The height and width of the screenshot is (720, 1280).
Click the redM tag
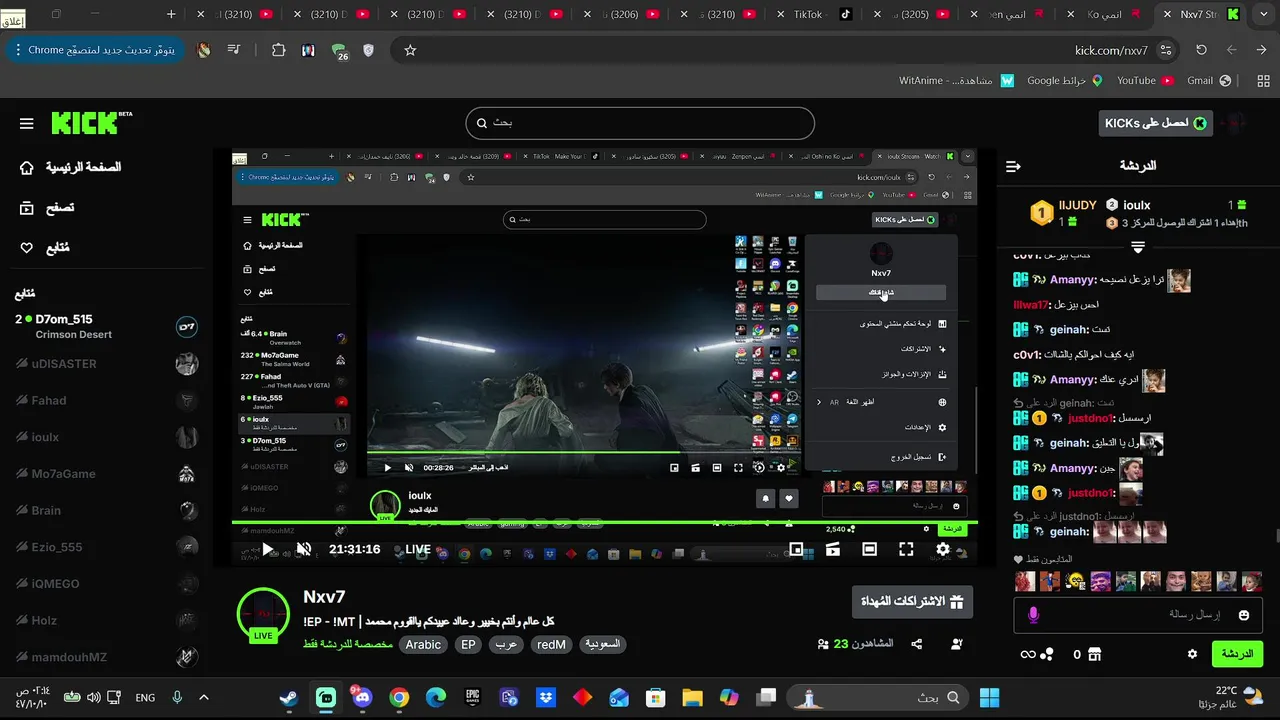[x=551, y=645]
